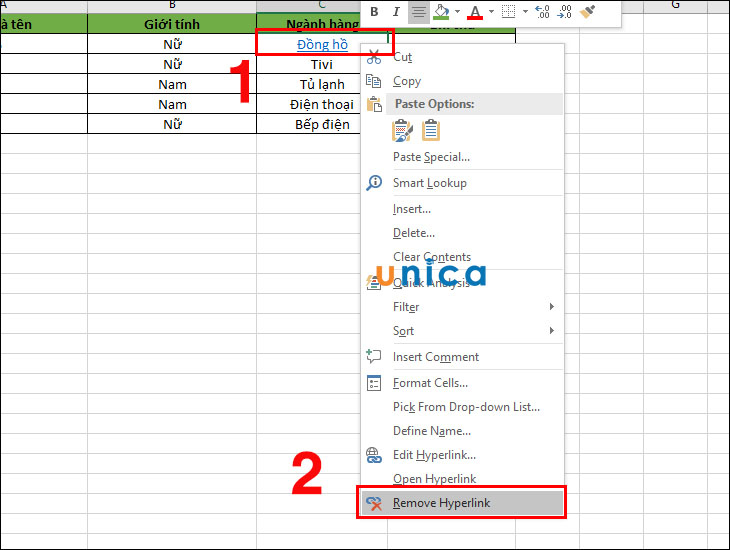The height and width of the screenshot is (550, 730).
Task: Choose Pick From Drop-down List...
Action: [x=466, y=407]
